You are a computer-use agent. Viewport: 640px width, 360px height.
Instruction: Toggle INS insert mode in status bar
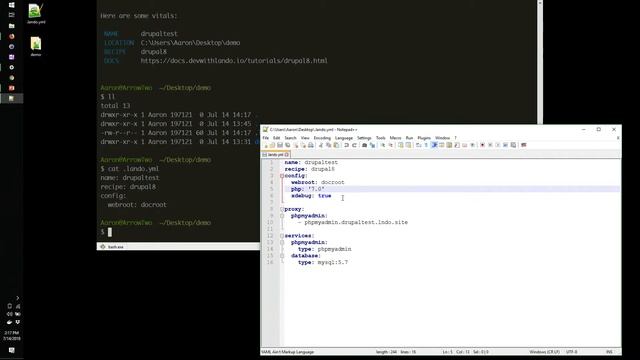(x=609, y=351)
